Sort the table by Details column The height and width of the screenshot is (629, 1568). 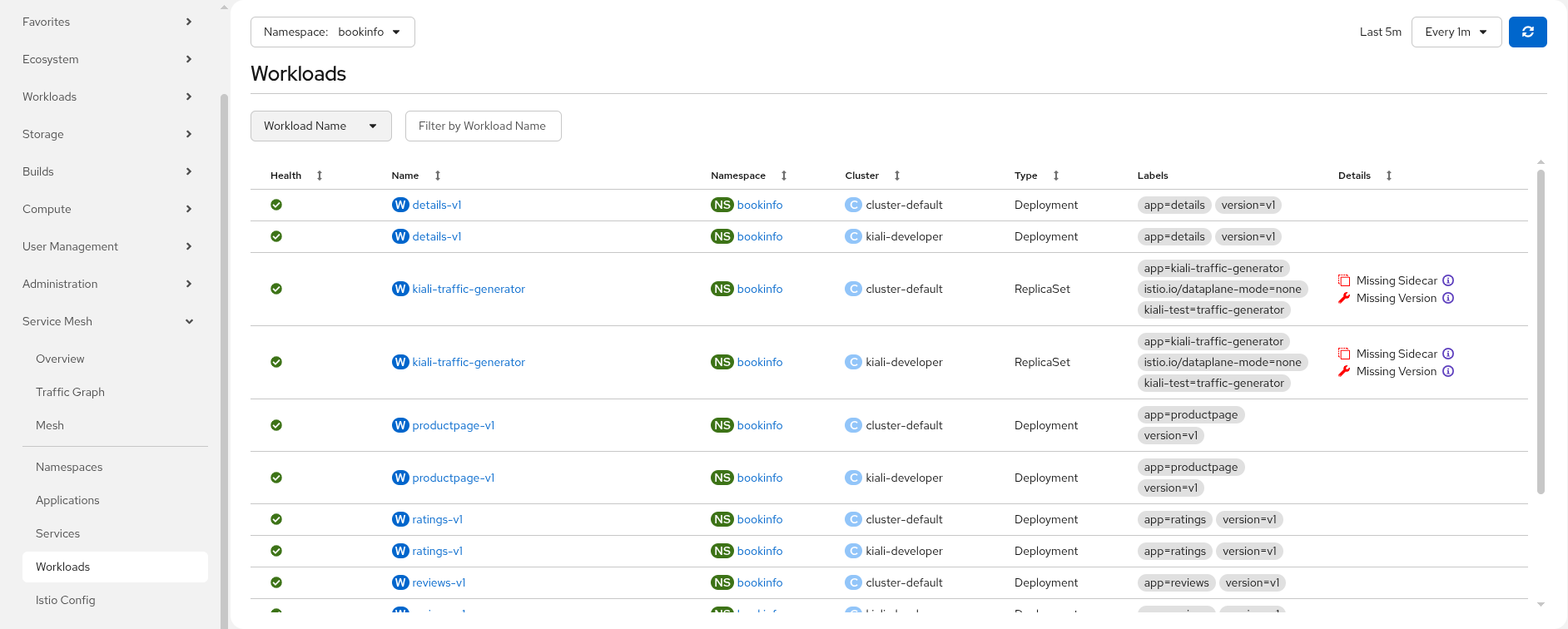pyautogui.click(x=1389, y=176)
